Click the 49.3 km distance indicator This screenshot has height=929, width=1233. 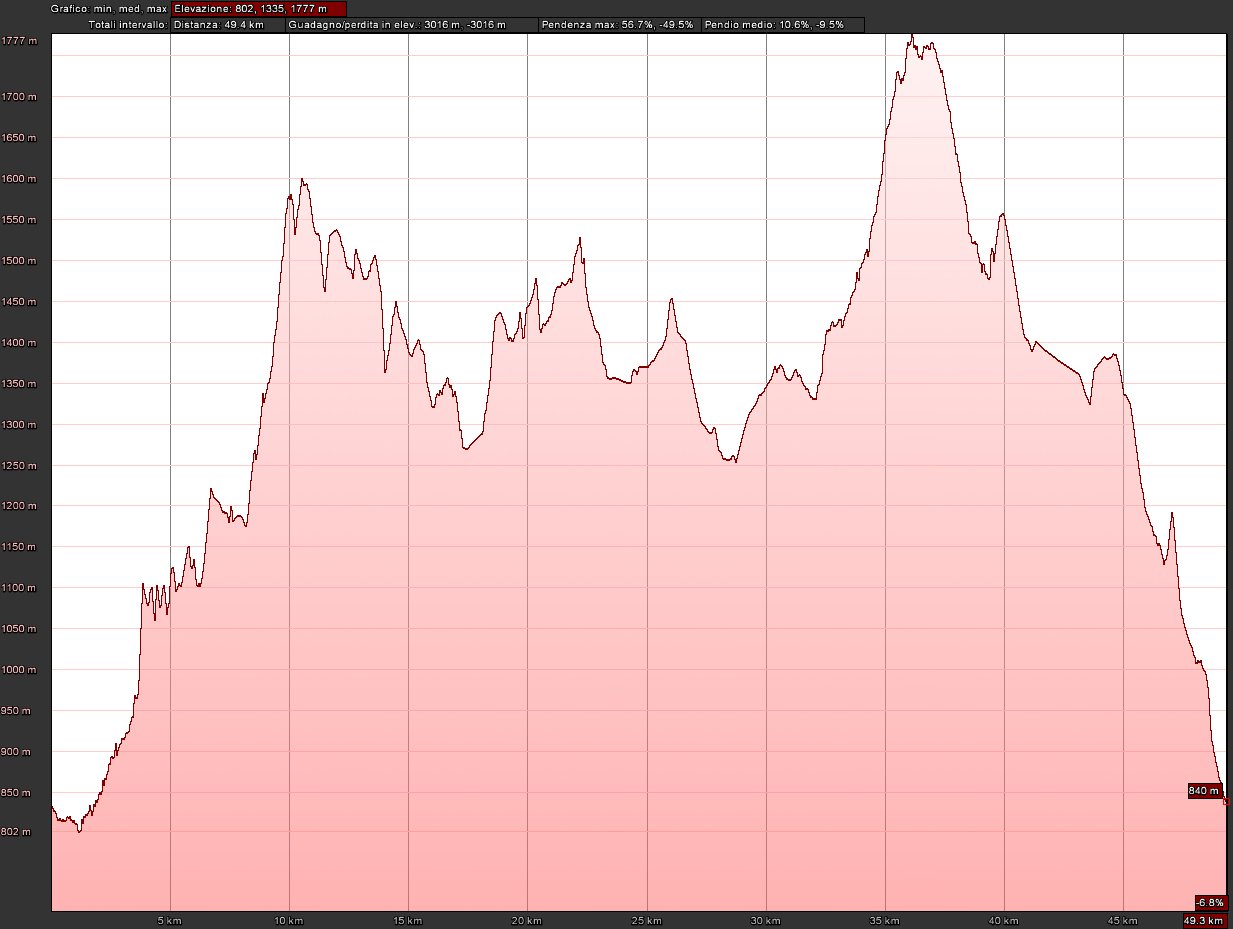click(1204, 920)
